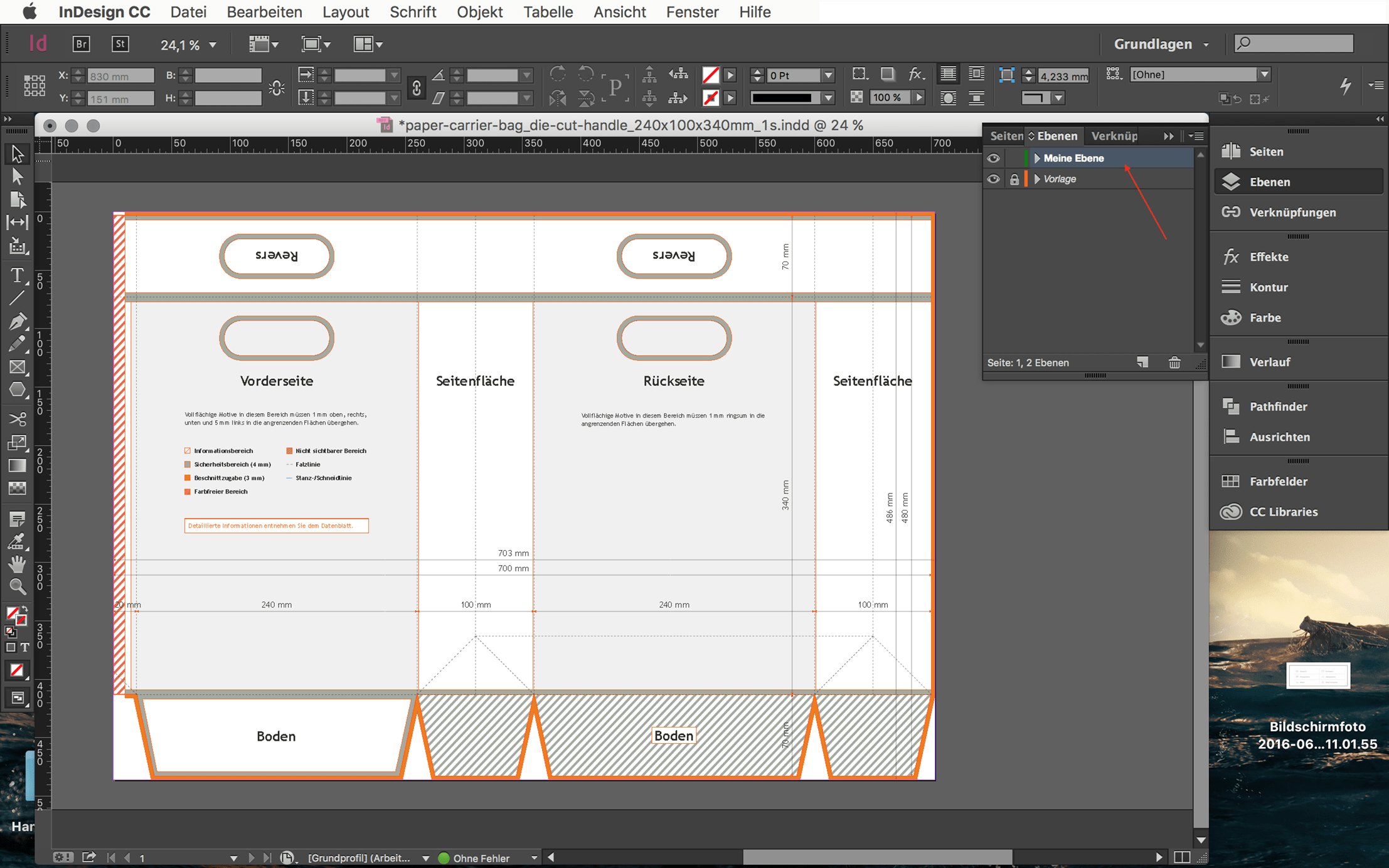The image size is (1389, 868).
Task: Create new layer in Ebenen panel
Action: tap(1142, 363)
